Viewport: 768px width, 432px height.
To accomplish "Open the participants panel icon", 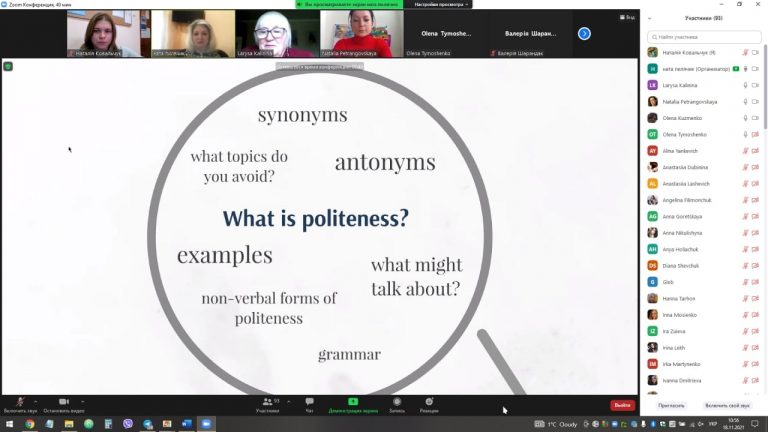I will click(x=267, y=402).
